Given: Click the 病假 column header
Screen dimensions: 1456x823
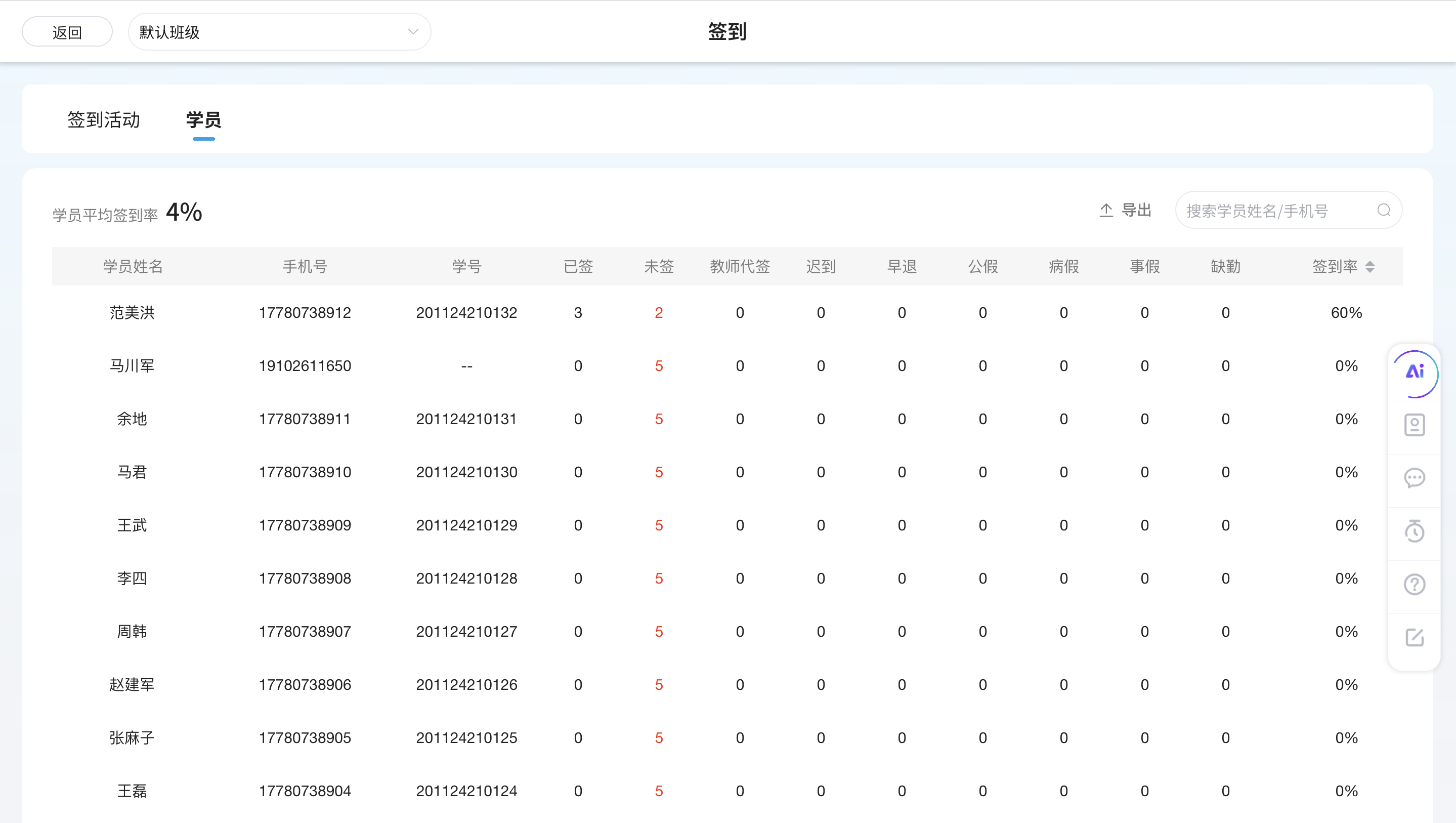Looking at the screenshot, I should [x=1064, y=266].
